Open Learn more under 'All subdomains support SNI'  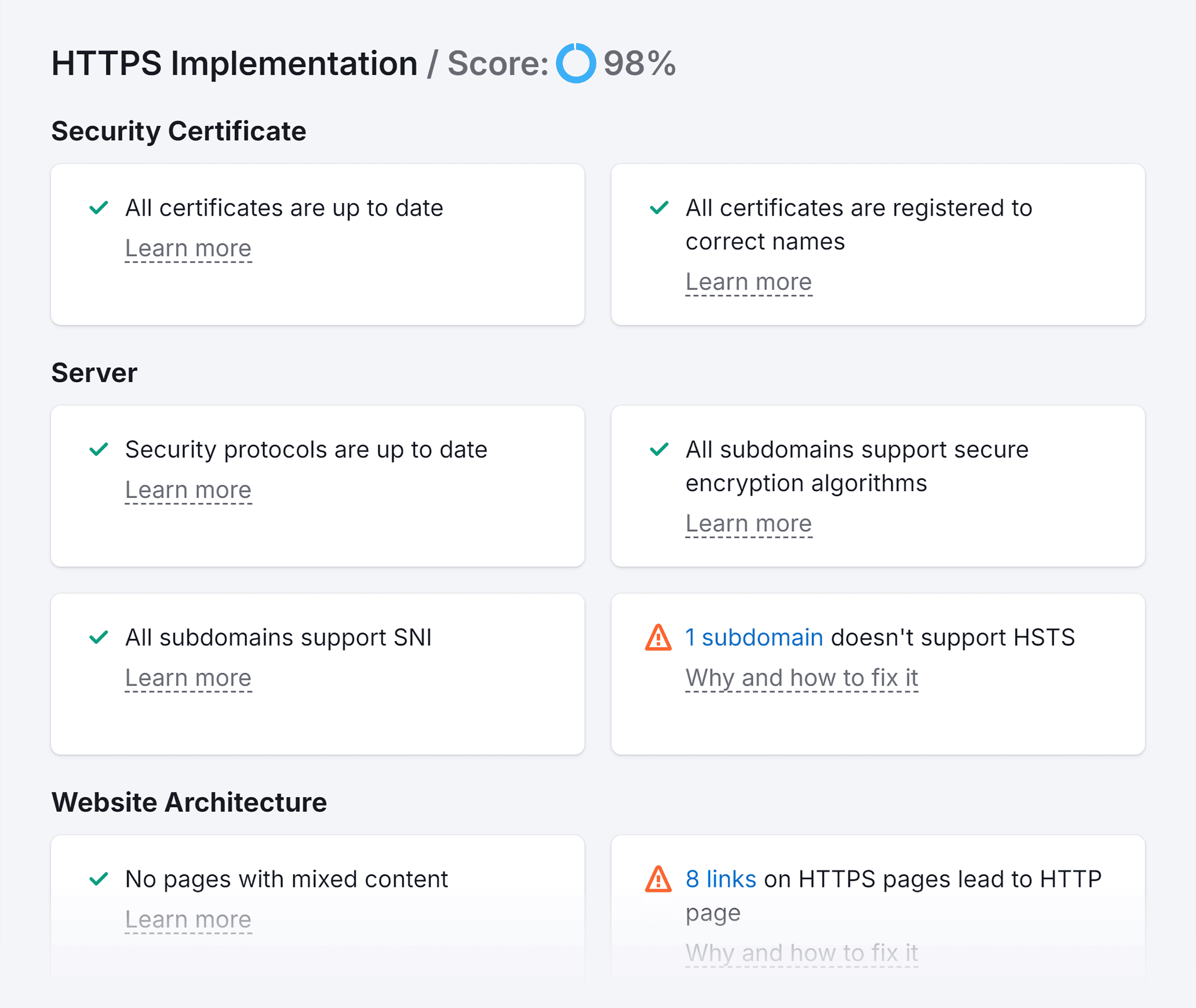[x=188, y=678]
